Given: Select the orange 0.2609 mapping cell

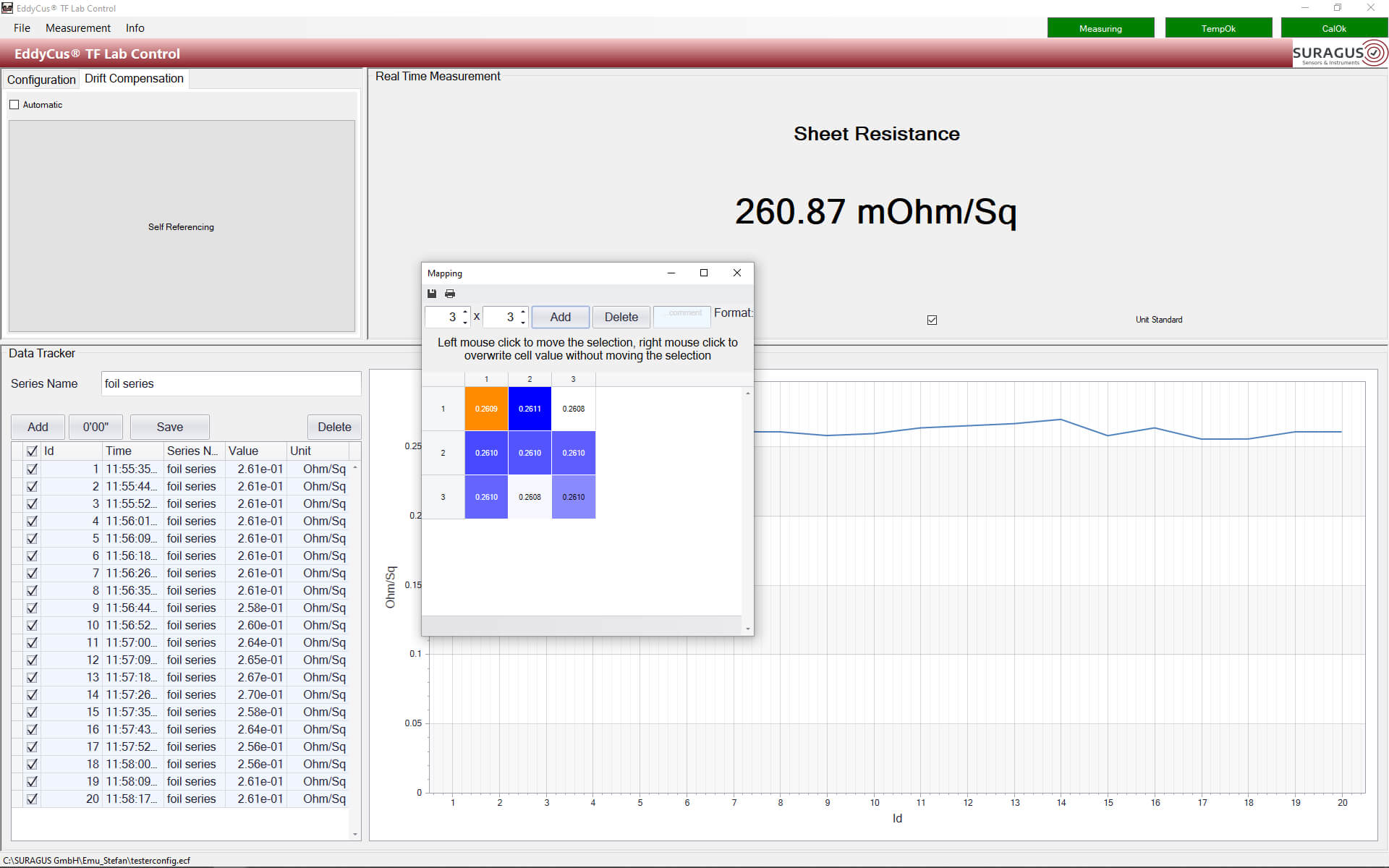Looking at the screenshot, I should pos(486,409).
